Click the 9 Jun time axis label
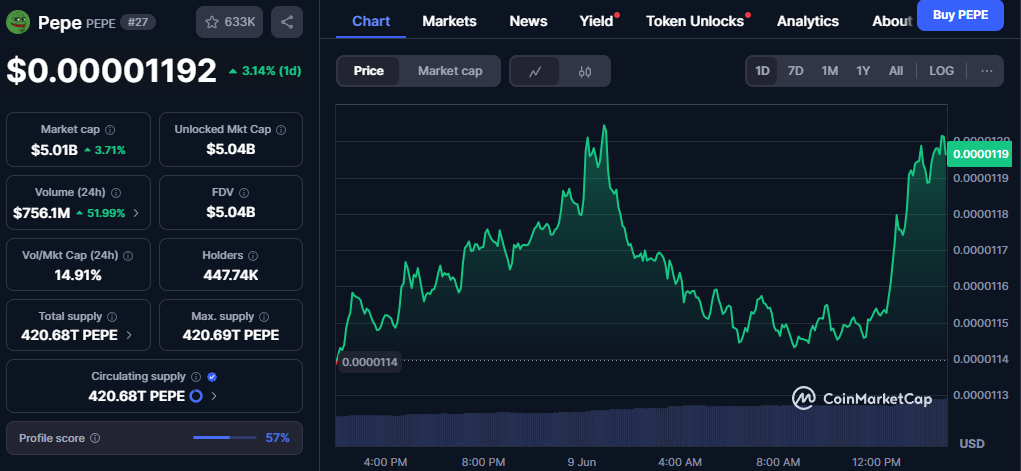Viewport: 1021px width, 471px height. [581, 462]
